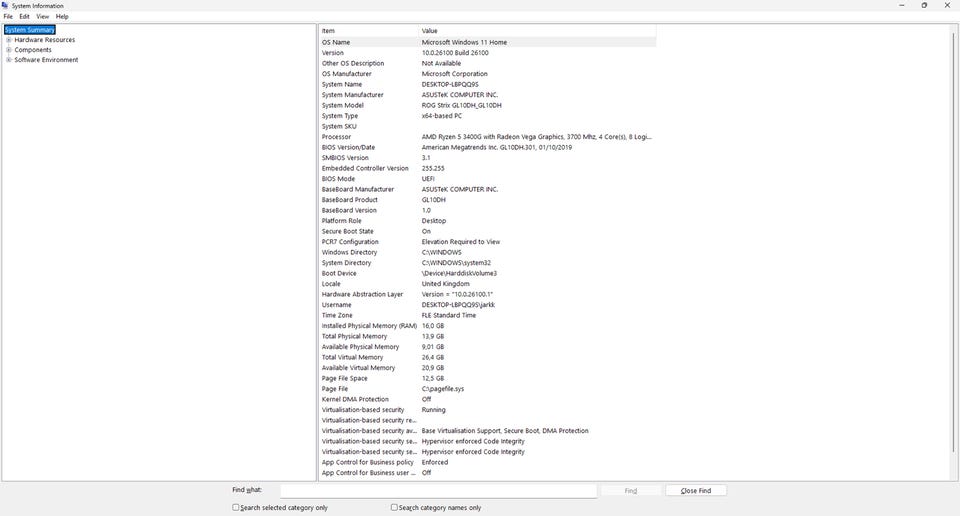Select the Boot Device row
This screenshot has height=516, width=960.
tap(487, 274)
